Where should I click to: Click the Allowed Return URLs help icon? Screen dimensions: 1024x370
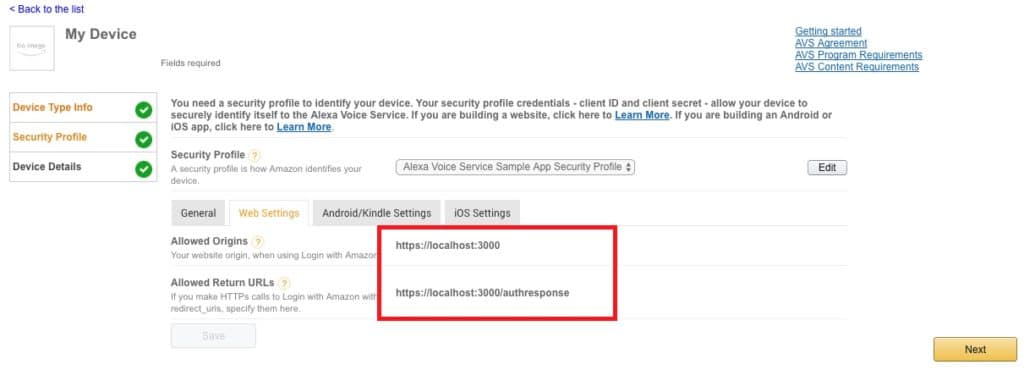283,283
